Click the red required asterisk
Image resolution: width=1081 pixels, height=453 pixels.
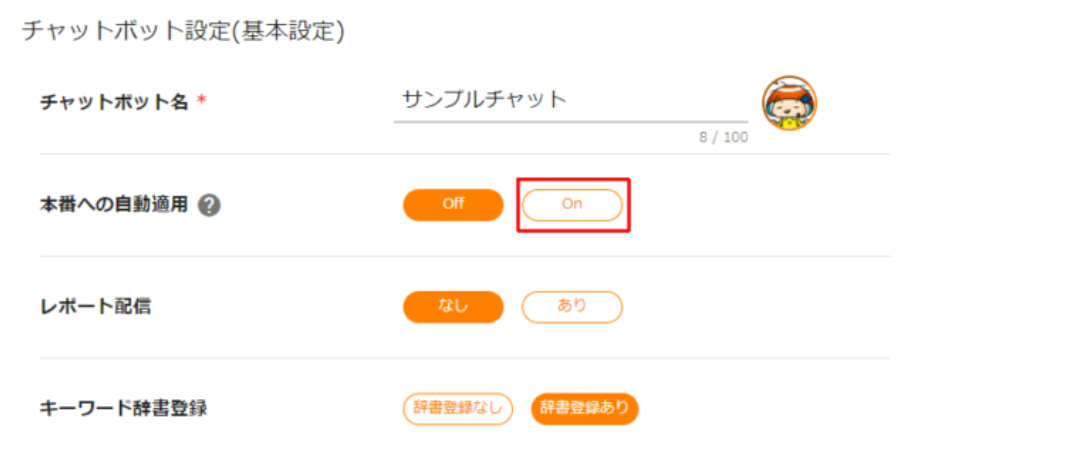[201, 102]
